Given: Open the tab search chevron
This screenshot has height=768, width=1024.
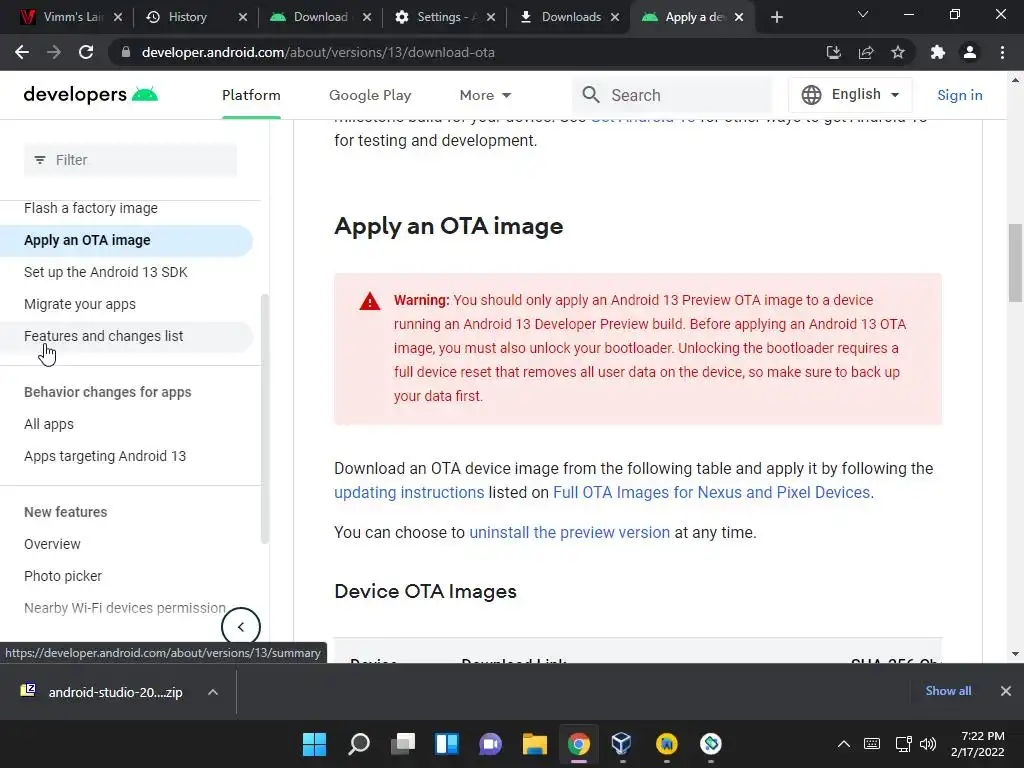Looking at the screenshot, I should (863, 14).
